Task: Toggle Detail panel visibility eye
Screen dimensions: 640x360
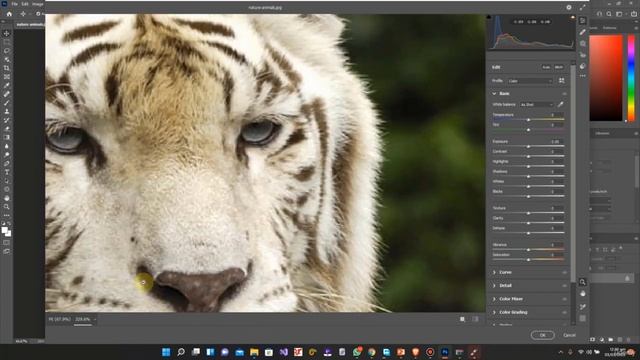Action: coord(564,286)
